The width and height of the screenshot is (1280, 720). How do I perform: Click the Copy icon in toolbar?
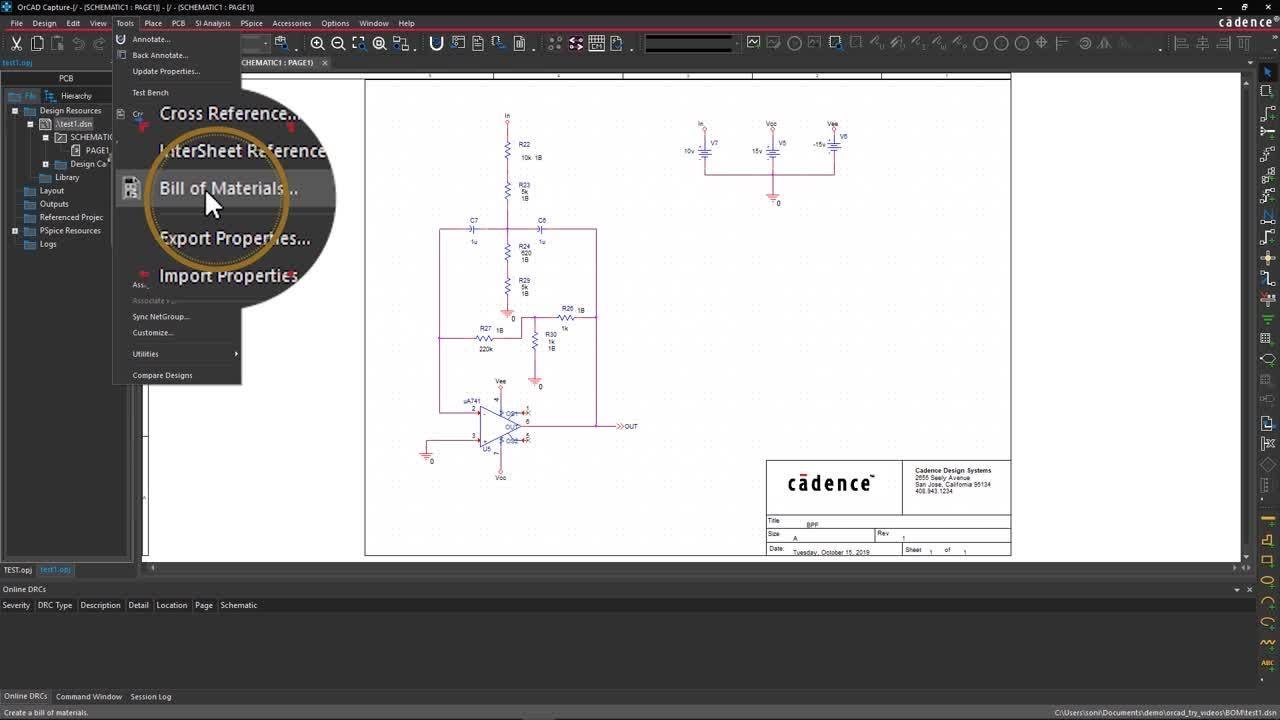click(37, 43)
